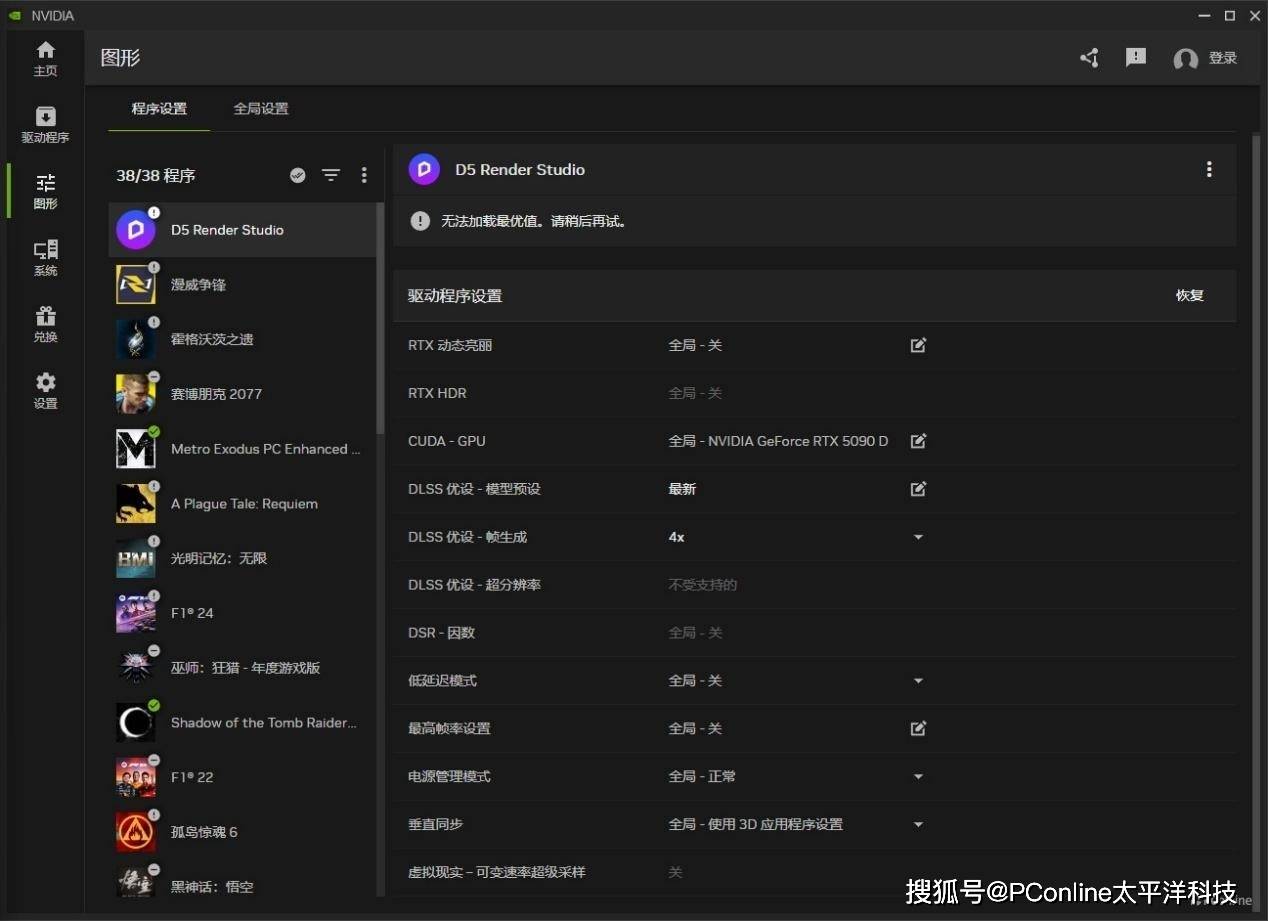Select the 程序设置 tab
Screen dimensions: 1268x921
(159, 109)
